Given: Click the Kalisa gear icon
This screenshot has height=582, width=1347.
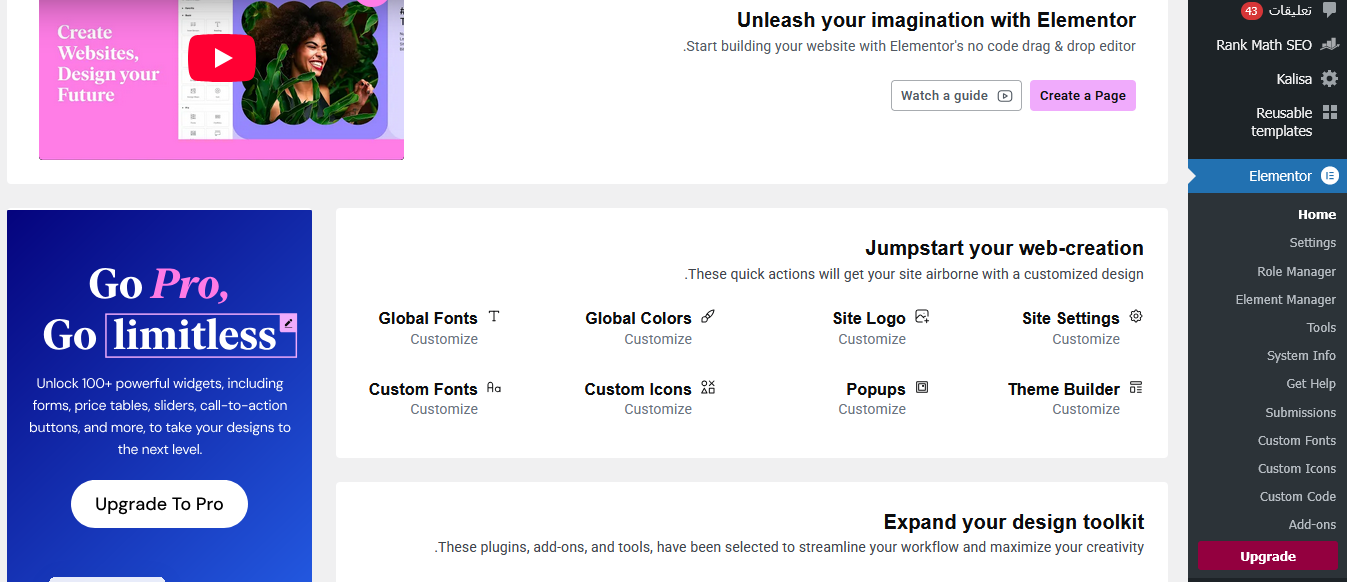Looking at the screenshot, I should (x=1329, y=78).
